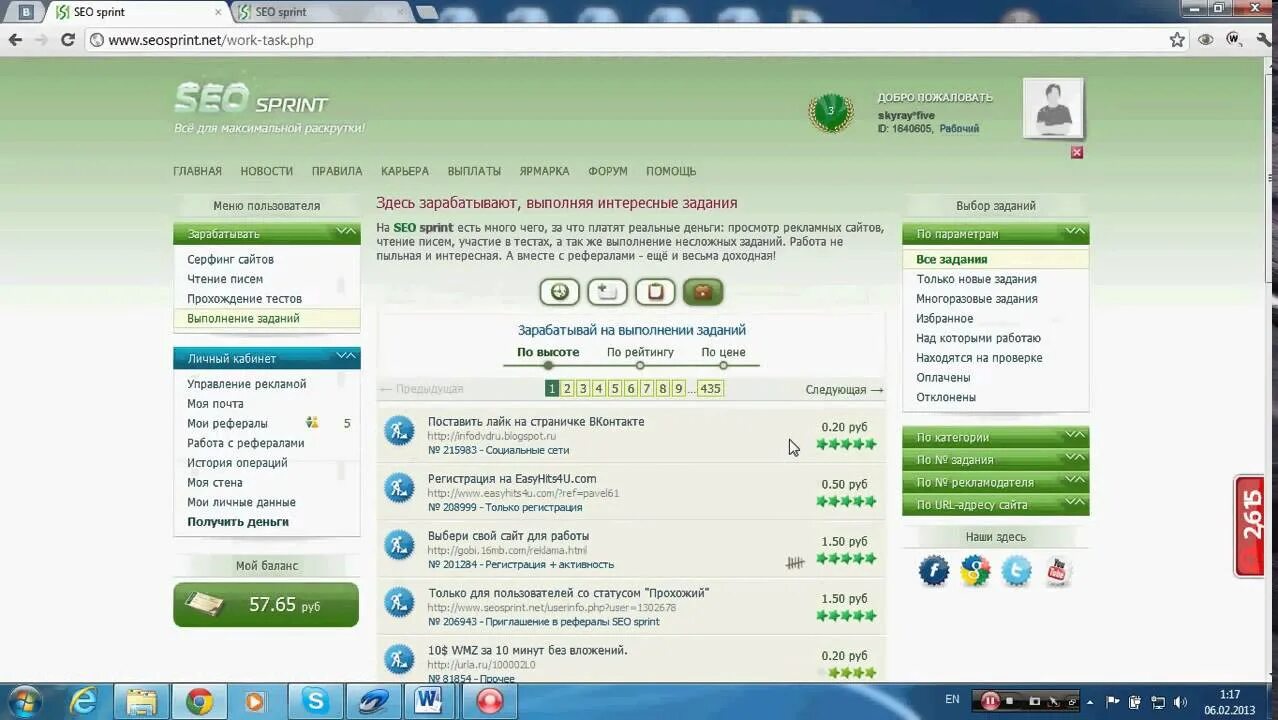Expand the По категории filter section
The height and width of the screenshot is (720, 1278).
pyautogui.click(x=996, y=437)
